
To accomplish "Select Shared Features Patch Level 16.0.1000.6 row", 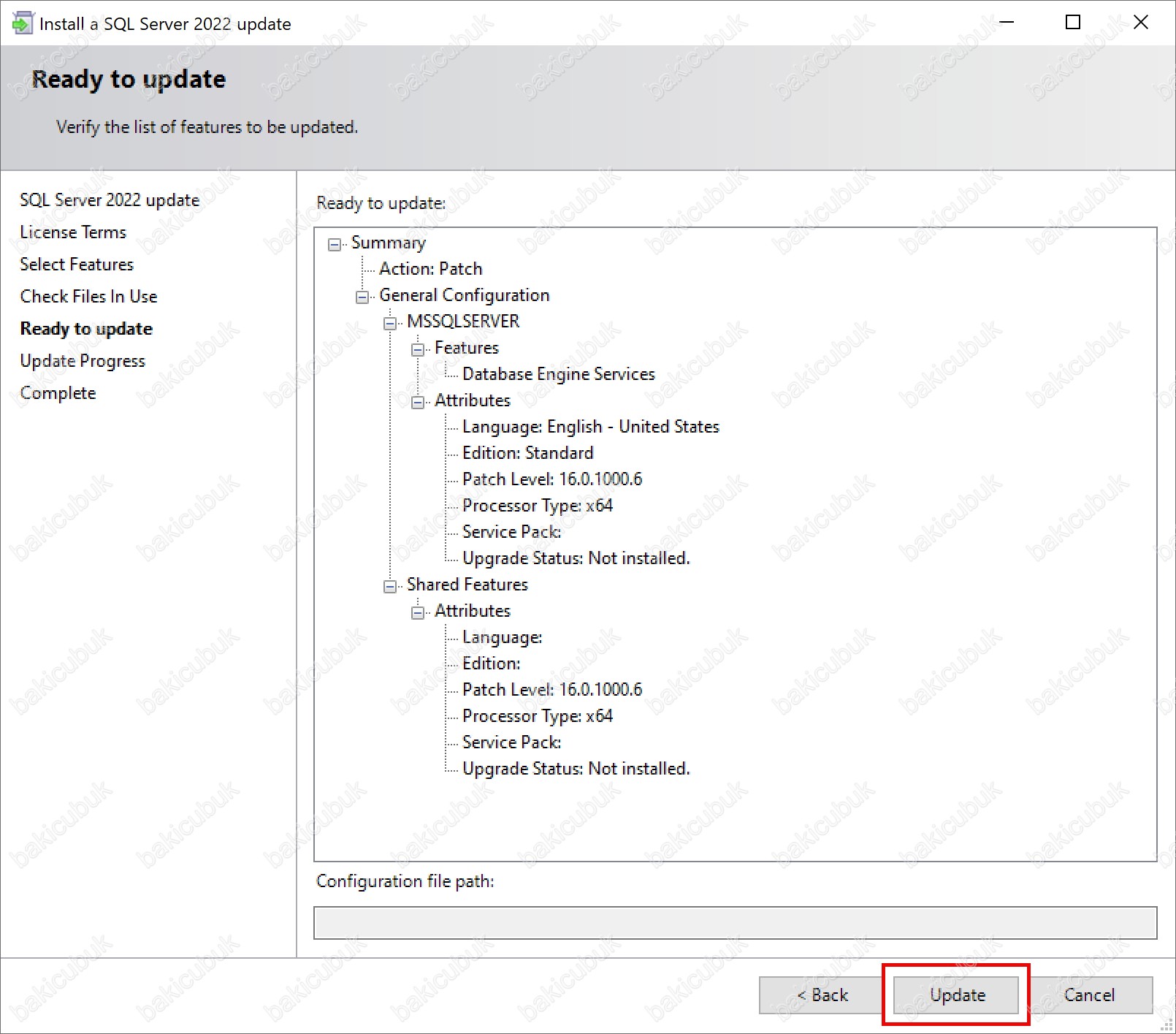I will click(552, 690).
